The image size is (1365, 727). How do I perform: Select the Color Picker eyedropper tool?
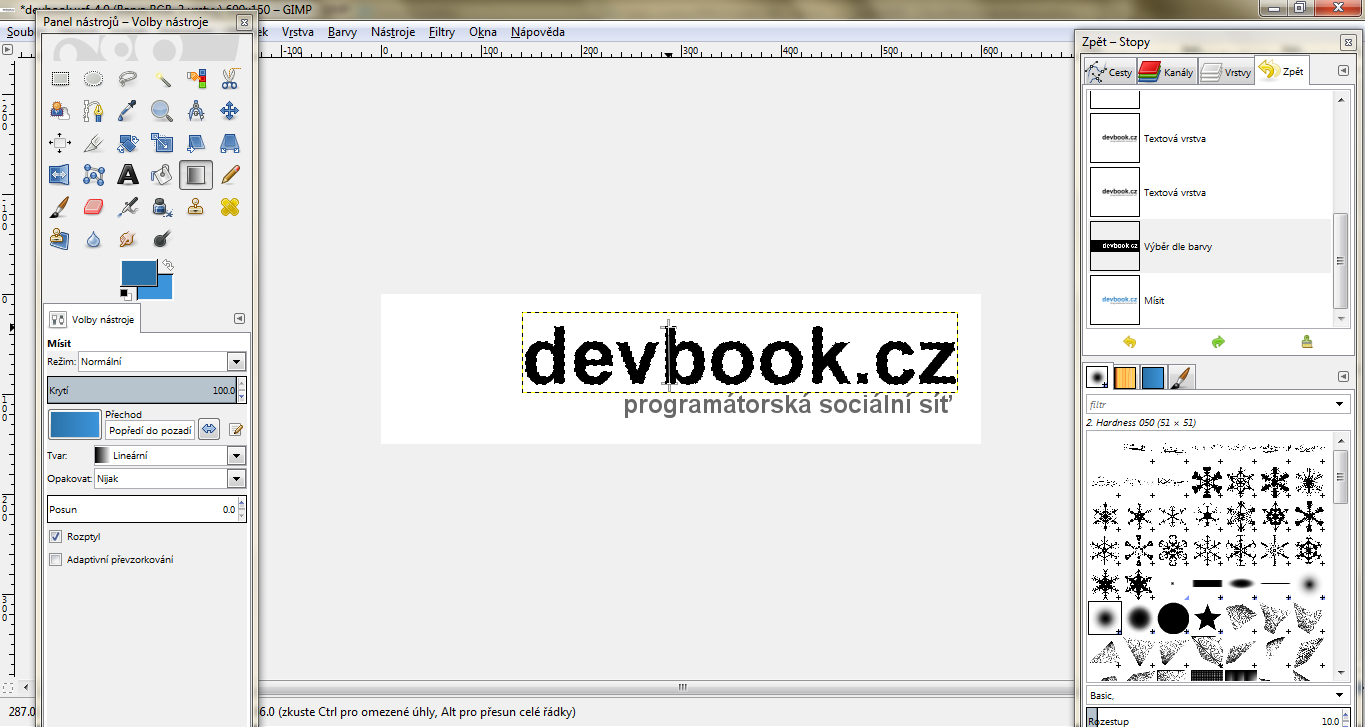coord(128,110)
